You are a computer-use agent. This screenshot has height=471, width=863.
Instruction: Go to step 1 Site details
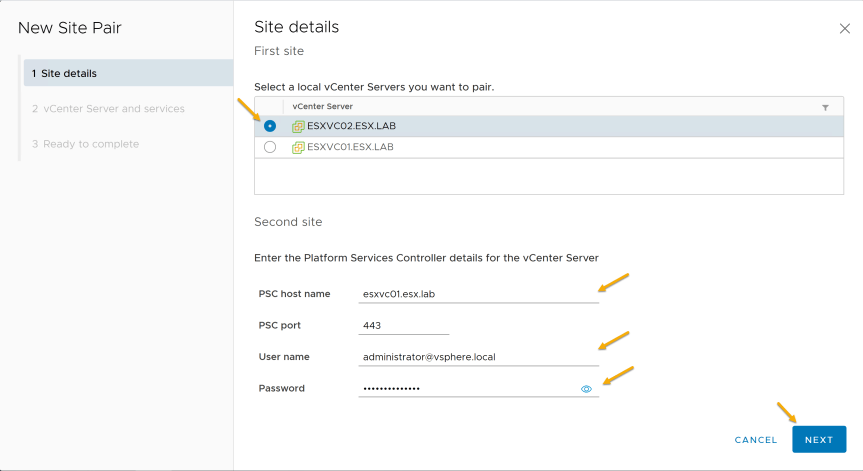[128, 73]
